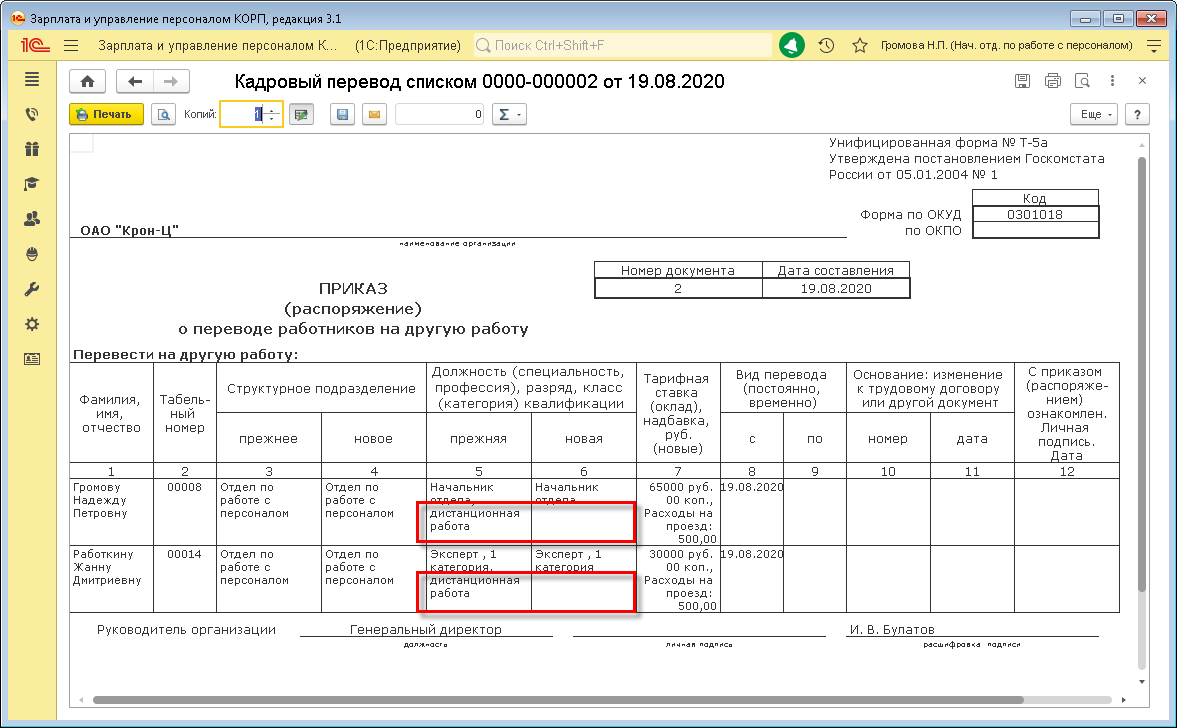Open the Еще dropdown menu
The width and height of the screenshot is (1177, 728).
[x=1094, y=115]
